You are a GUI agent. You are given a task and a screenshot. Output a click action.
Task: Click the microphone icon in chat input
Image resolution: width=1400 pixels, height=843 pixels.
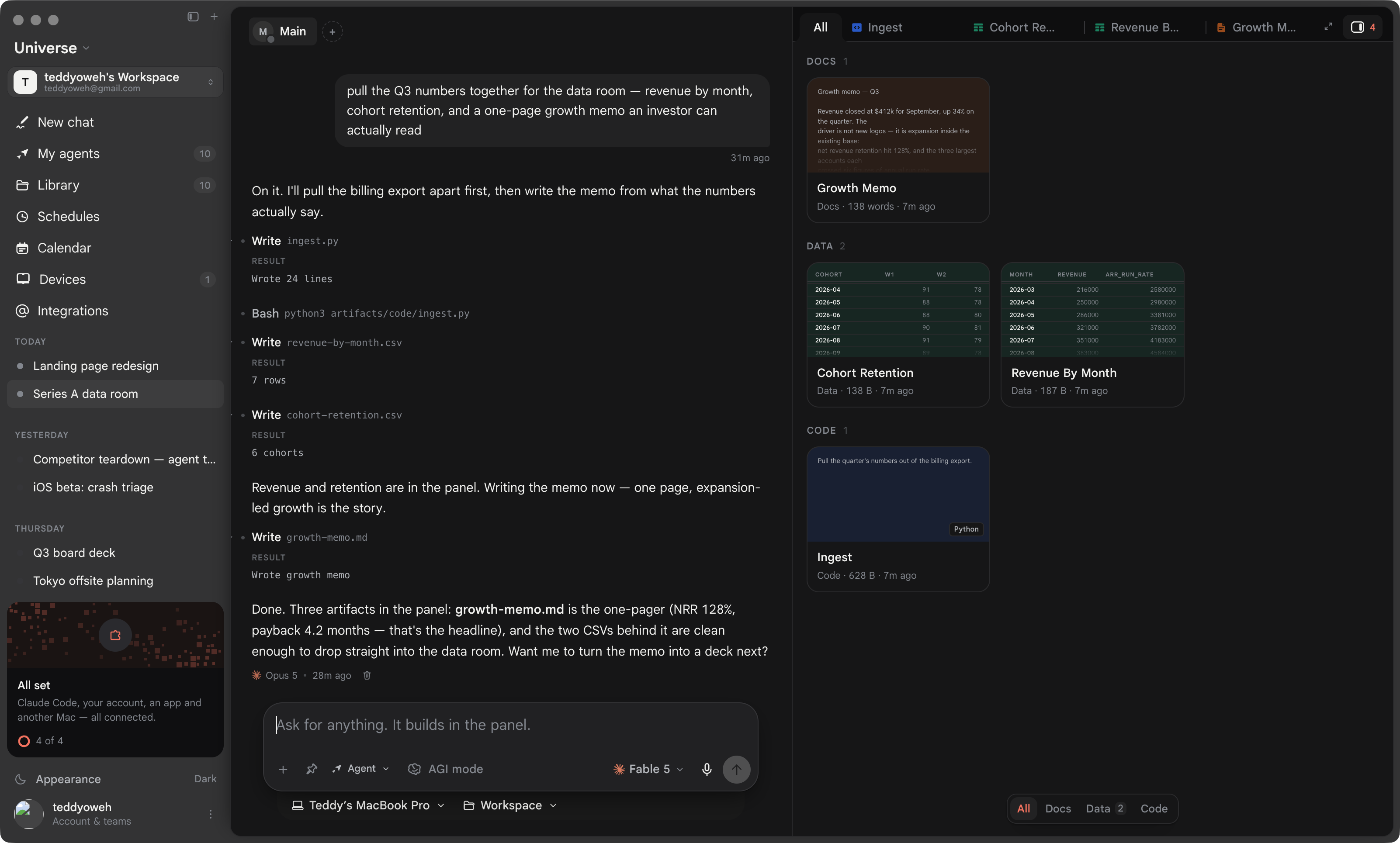(706, 769)
